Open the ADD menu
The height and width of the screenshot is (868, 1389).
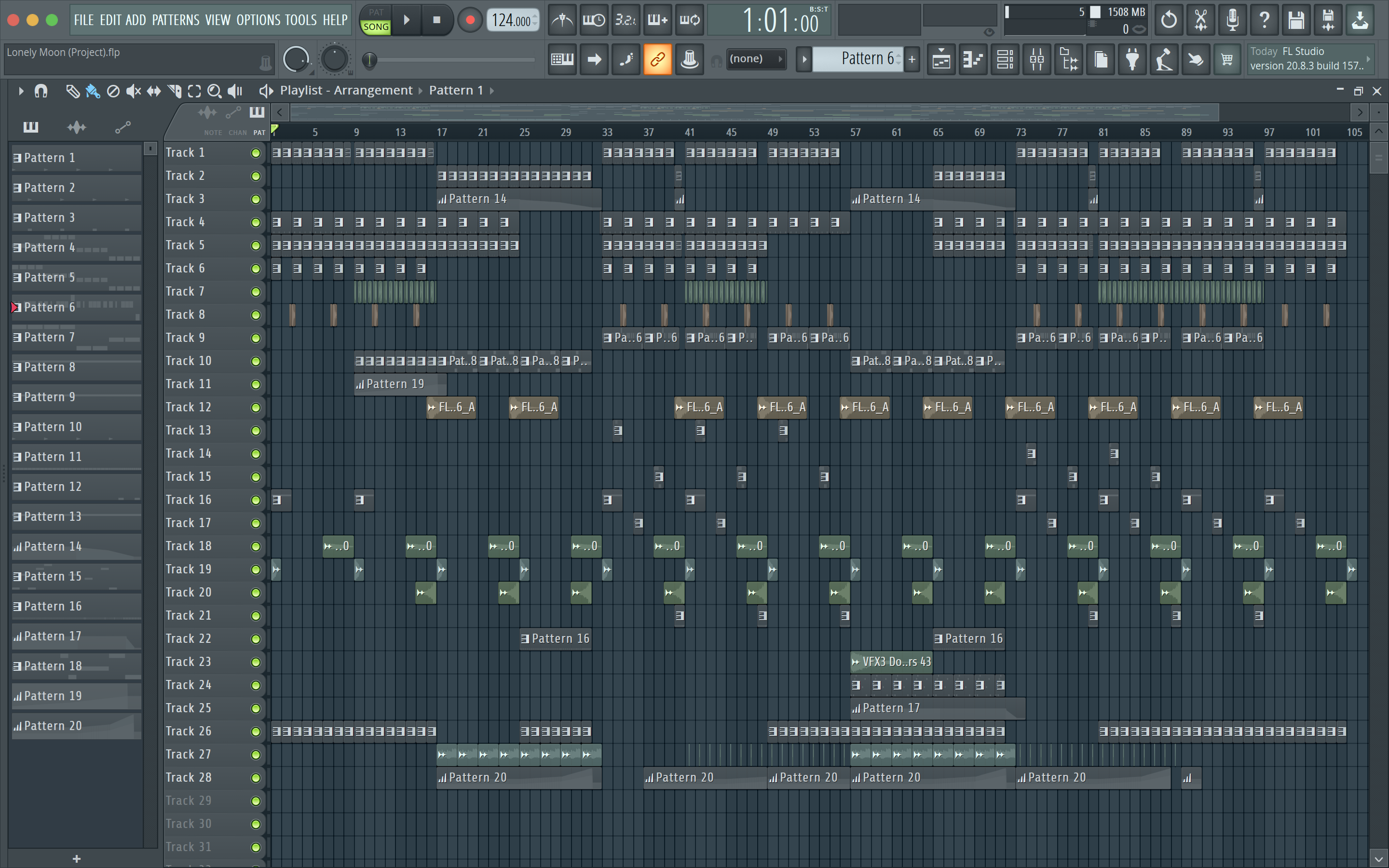tap(136, 20)
